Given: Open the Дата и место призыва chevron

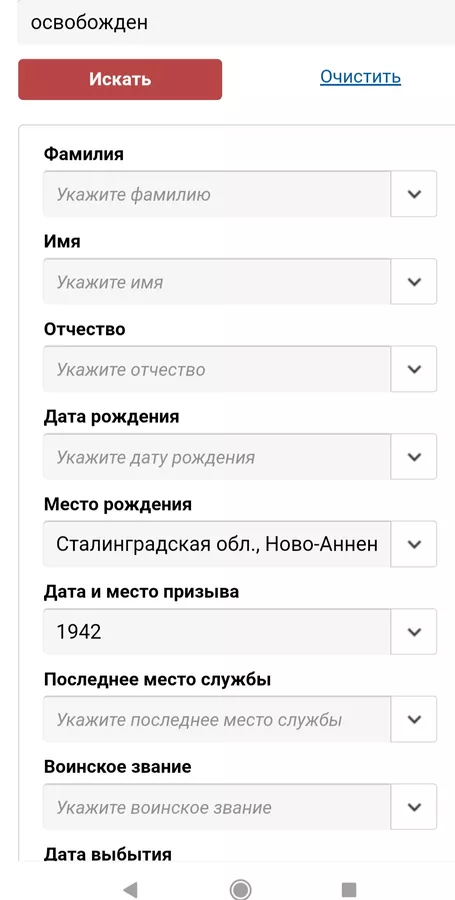Looking at the screenshot, I should (414, 632).
